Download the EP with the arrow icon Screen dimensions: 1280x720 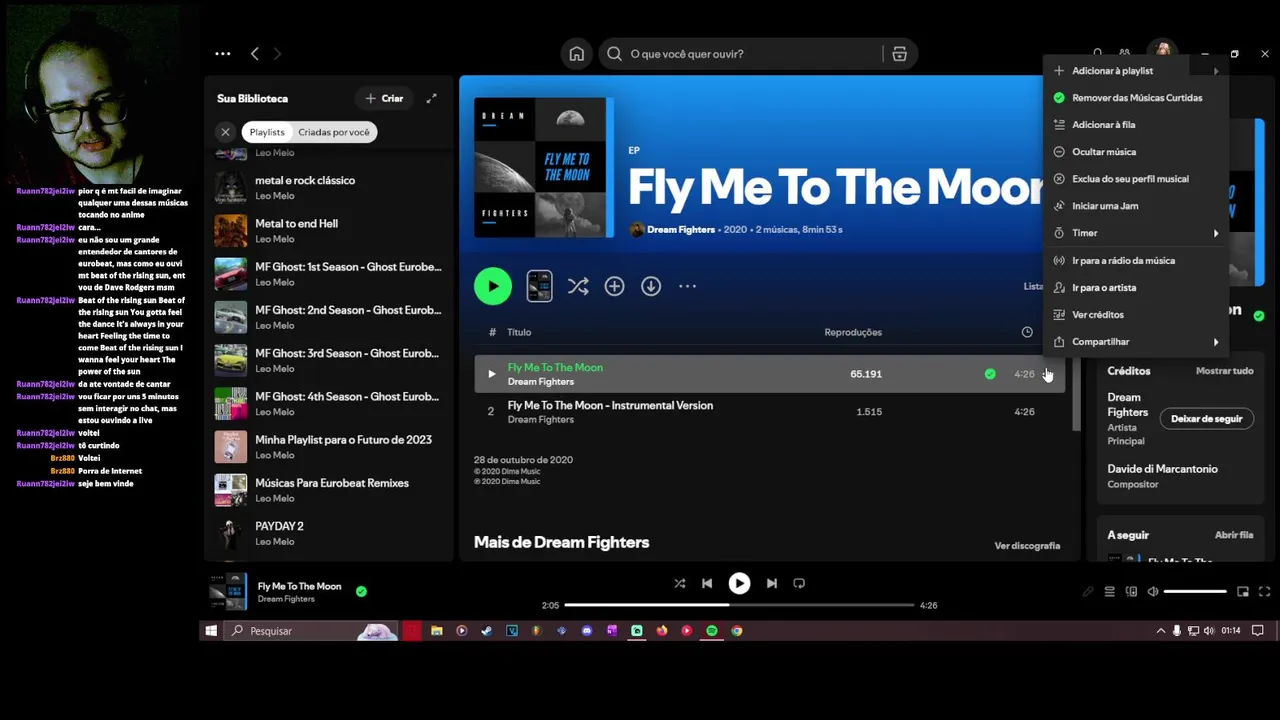click(x=651, y=286)
